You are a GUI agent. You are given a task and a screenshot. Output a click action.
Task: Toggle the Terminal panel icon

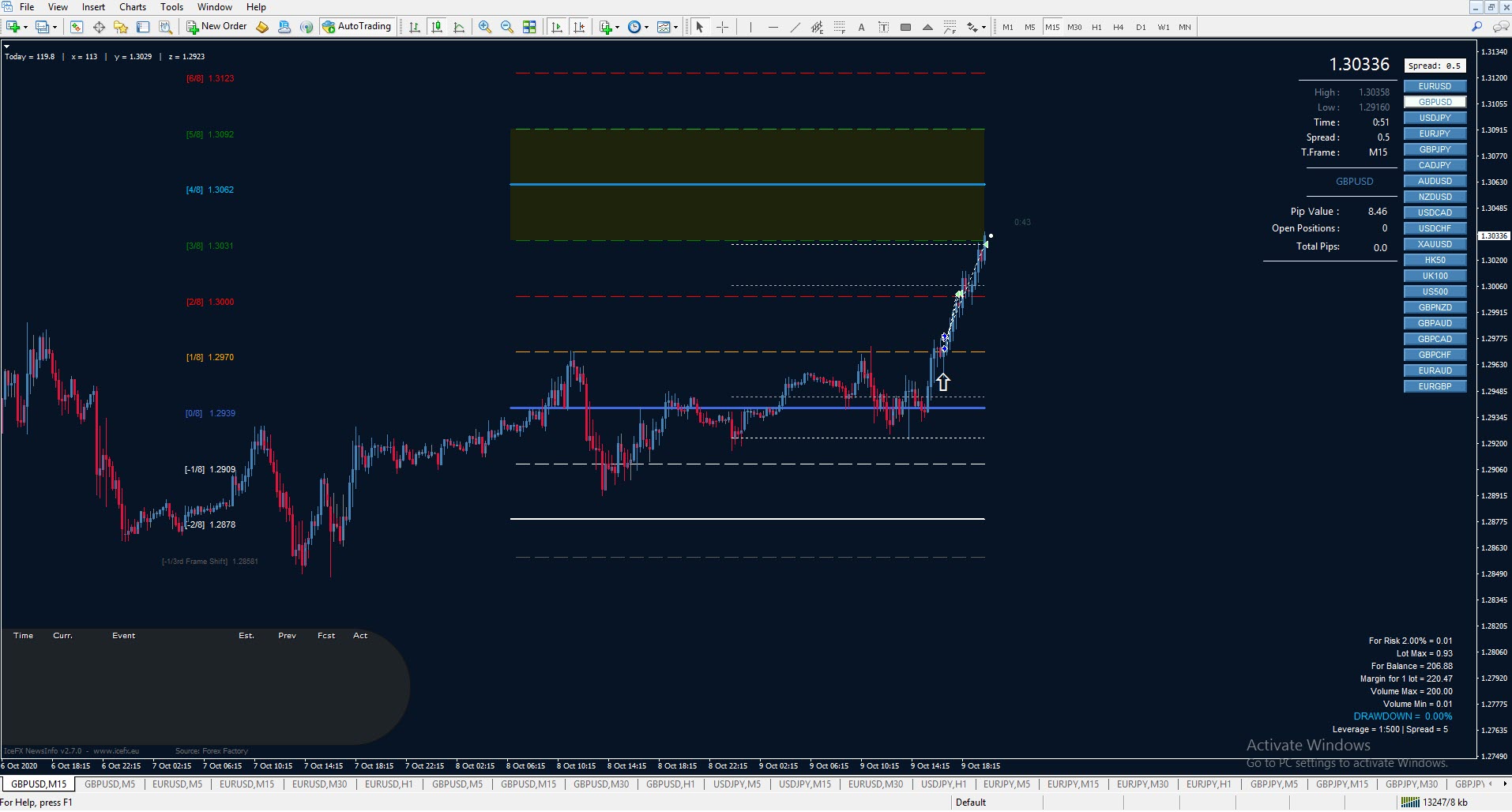point(143,27)
